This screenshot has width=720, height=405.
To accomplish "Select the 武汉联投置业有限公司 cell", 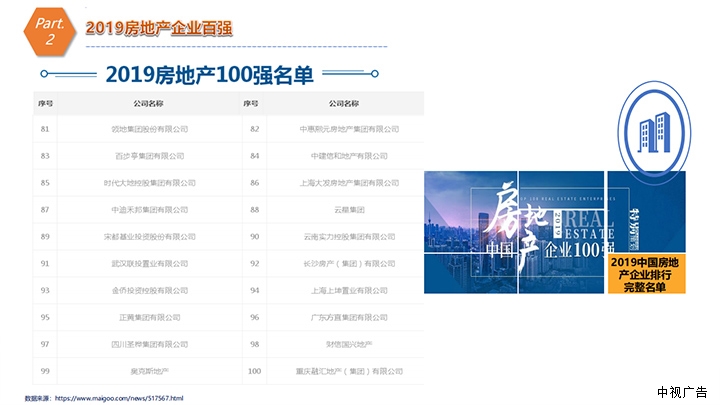I will pyautogui.click(x=149, y=264).
